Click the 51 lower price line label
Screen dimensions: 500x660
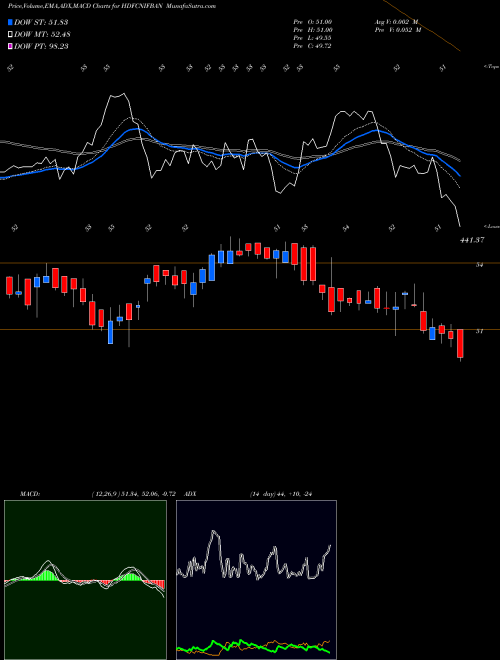point(479,331)
